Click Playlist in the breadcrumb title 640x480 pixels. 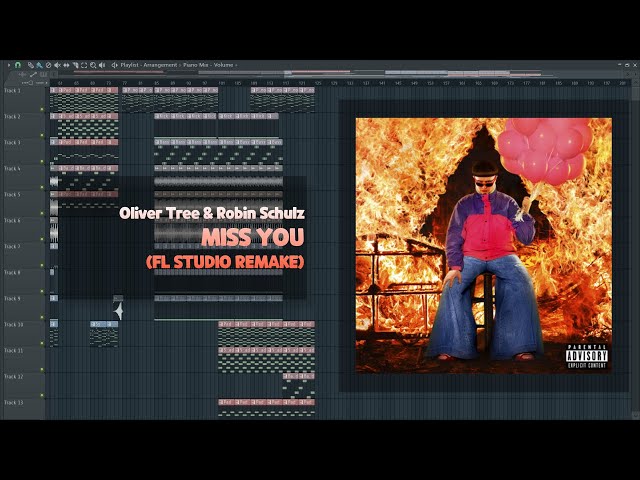[x=130, y=65]
